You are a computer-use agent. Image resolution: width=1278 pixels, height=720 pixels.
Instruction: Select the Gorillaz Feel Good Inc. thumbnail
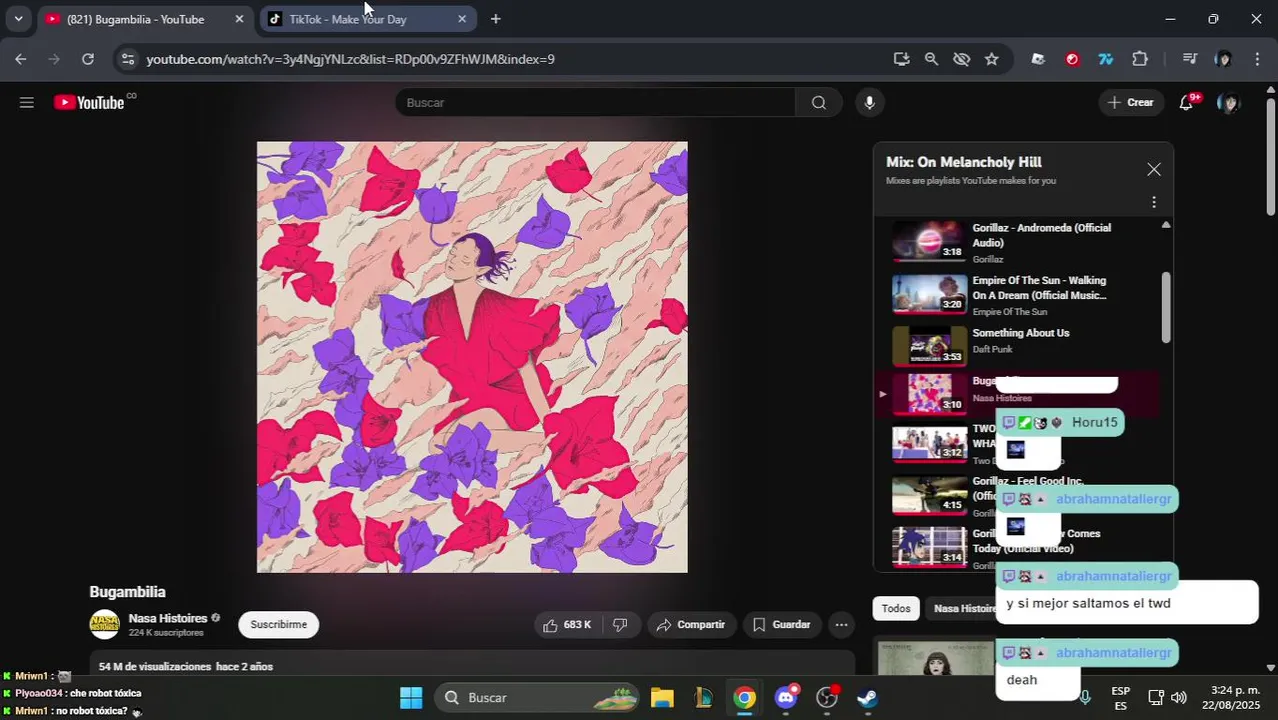tap(929, 496)
